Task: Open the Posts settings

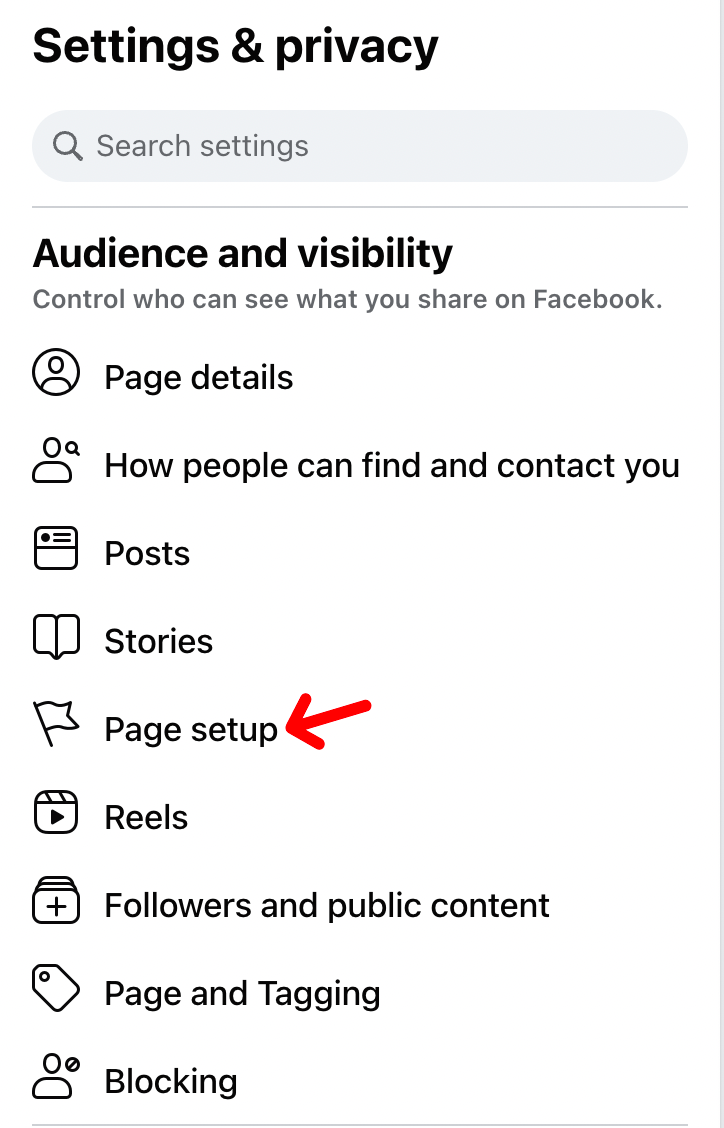Action: click(146, 553)
